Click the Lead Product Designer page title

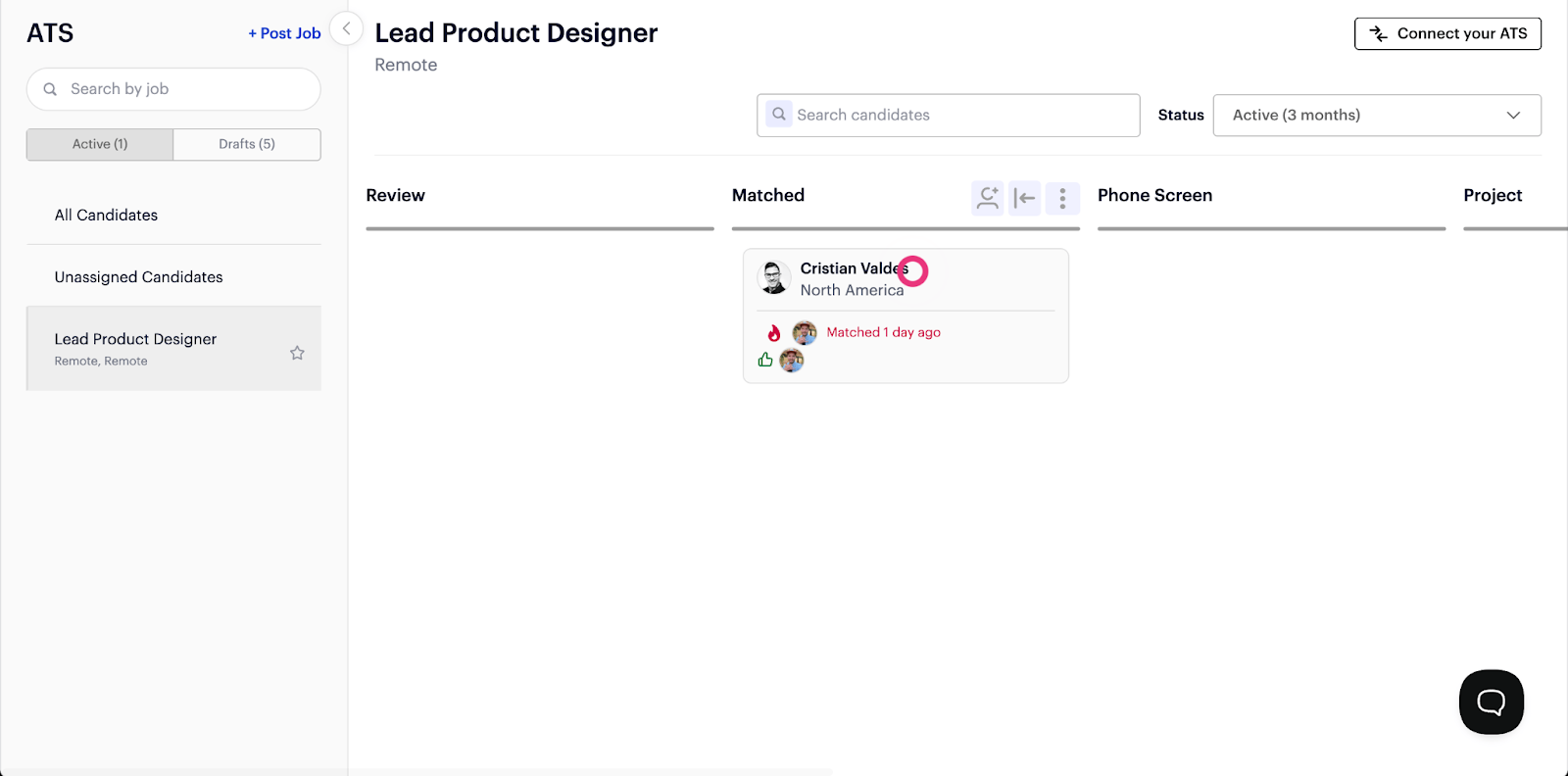[516, 33]
